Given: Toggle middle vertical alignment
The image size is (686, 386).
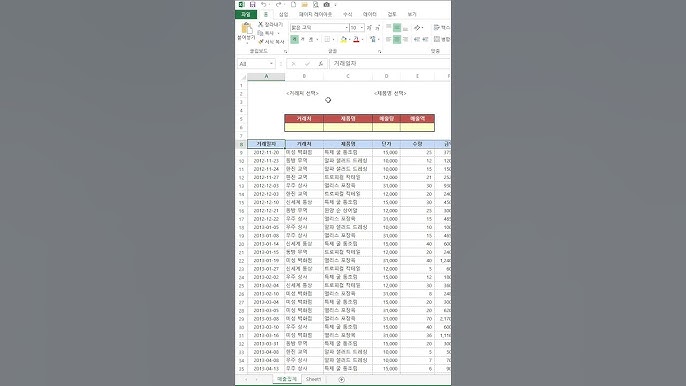Looking at the screenshot, I should 397,28.
